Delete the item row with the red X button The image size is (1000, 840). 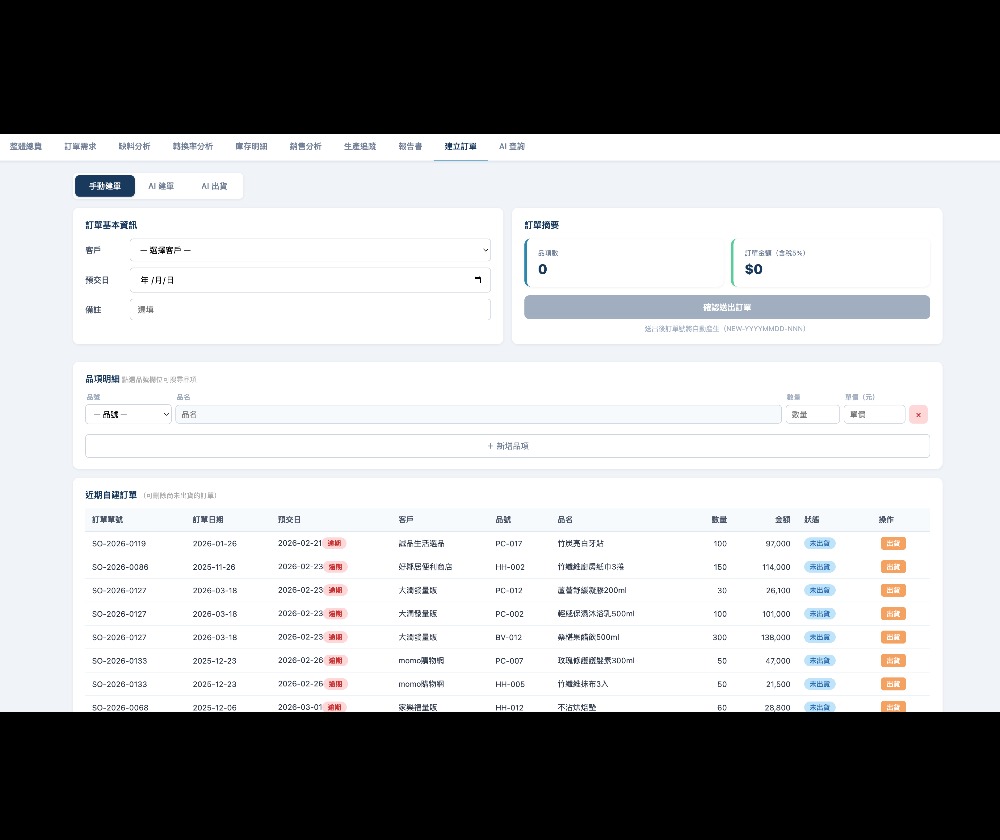(918, 415)
